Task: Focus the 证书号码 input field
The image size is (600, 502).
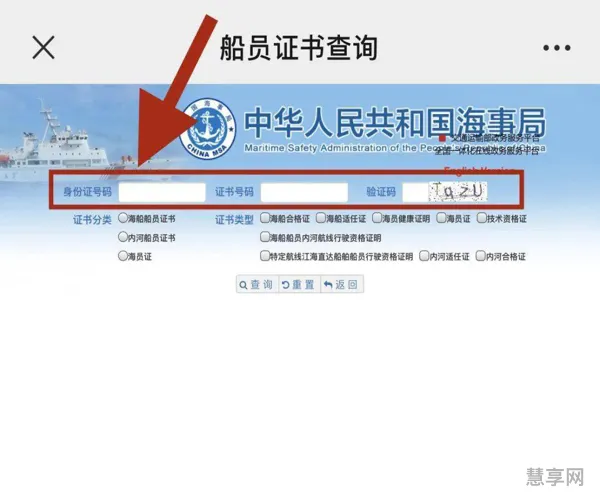Action: [304, 192]
